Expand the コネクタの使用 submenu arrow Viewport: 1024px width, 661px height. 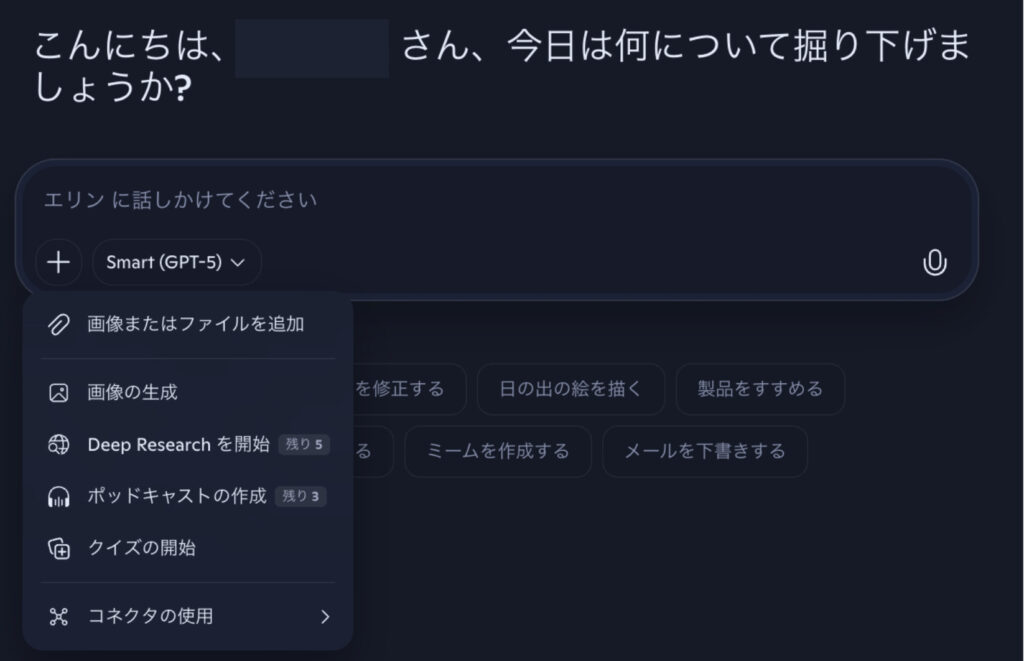(x=324, y=616)
